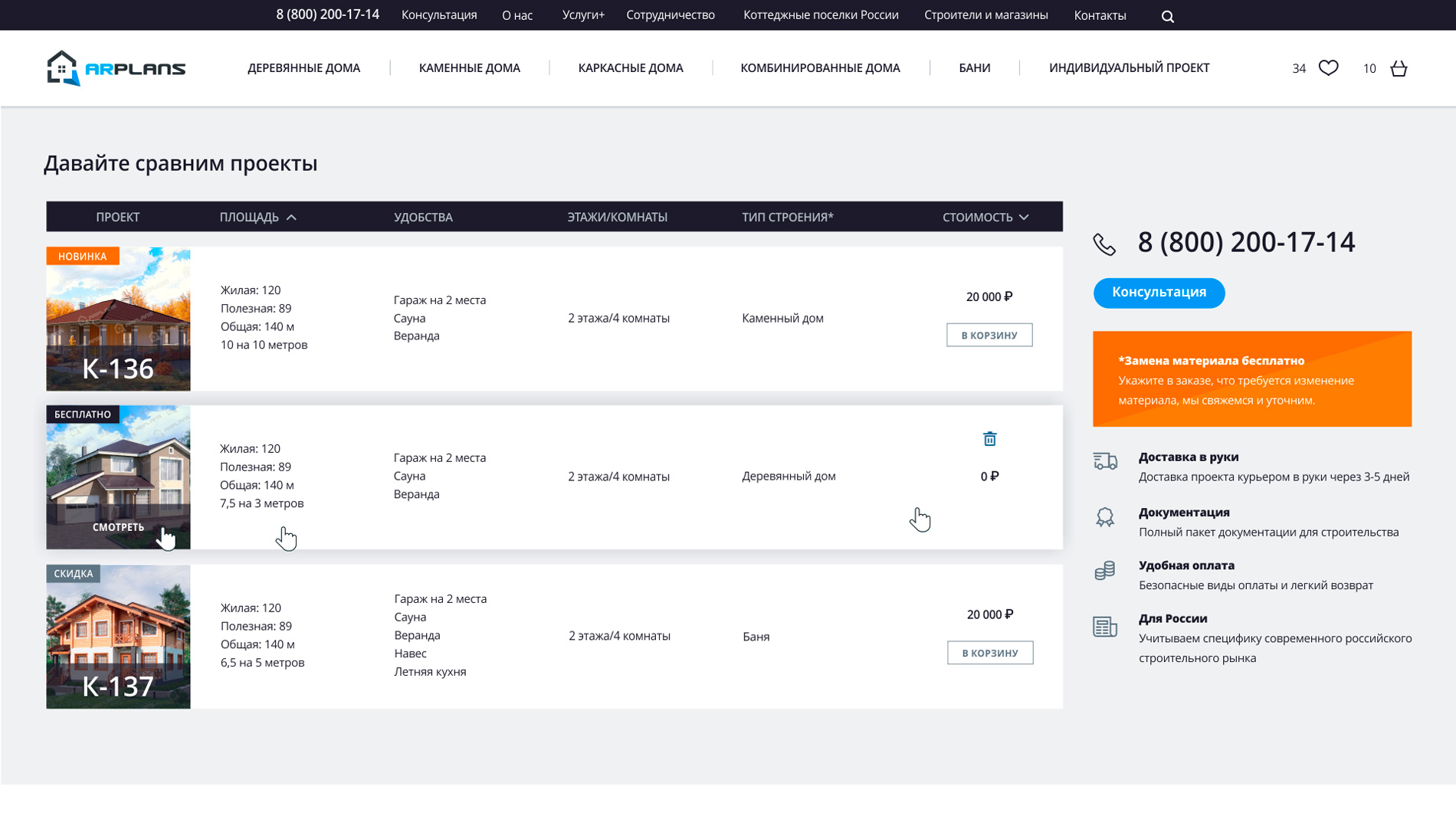Sort the table by Площадь column
Viewport: 1456px width, 819px height.
(x=257, y=218)
